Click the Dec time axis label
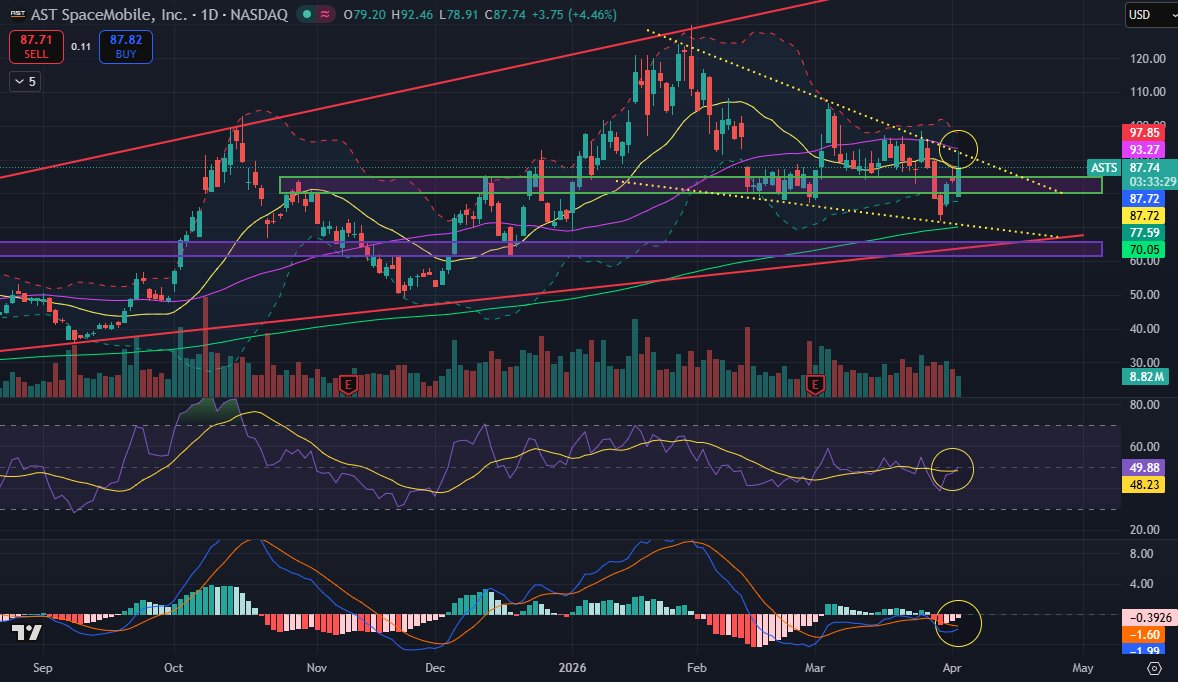This screenshot has height=682, width=1178. point(435,668)
